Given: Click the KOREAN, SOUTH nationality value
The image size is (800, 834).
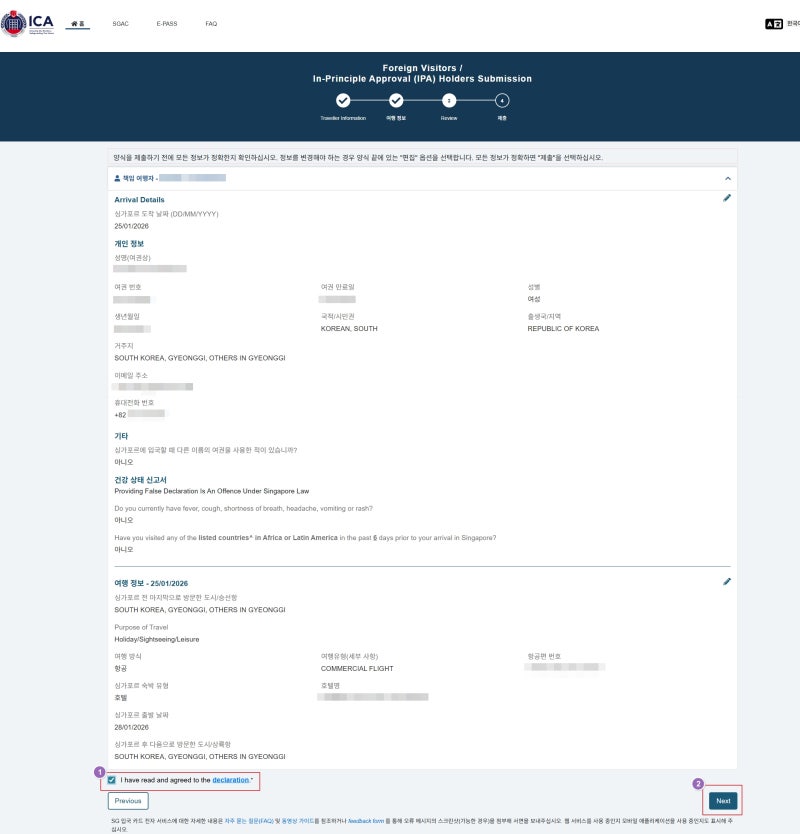Looking at the screenshot, I should tap(349, 329).
